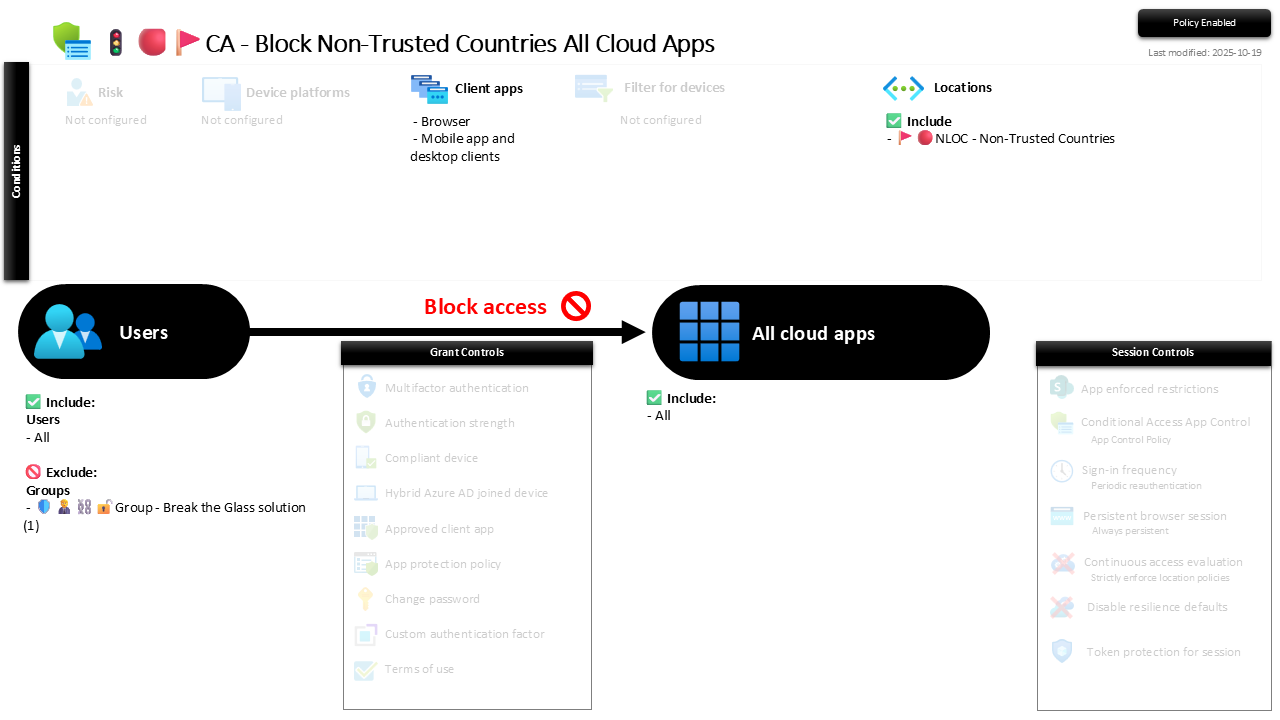Click the Include checkmark under All cloud apps
This screenshot has height=720, width=1280.
point(654,398)
